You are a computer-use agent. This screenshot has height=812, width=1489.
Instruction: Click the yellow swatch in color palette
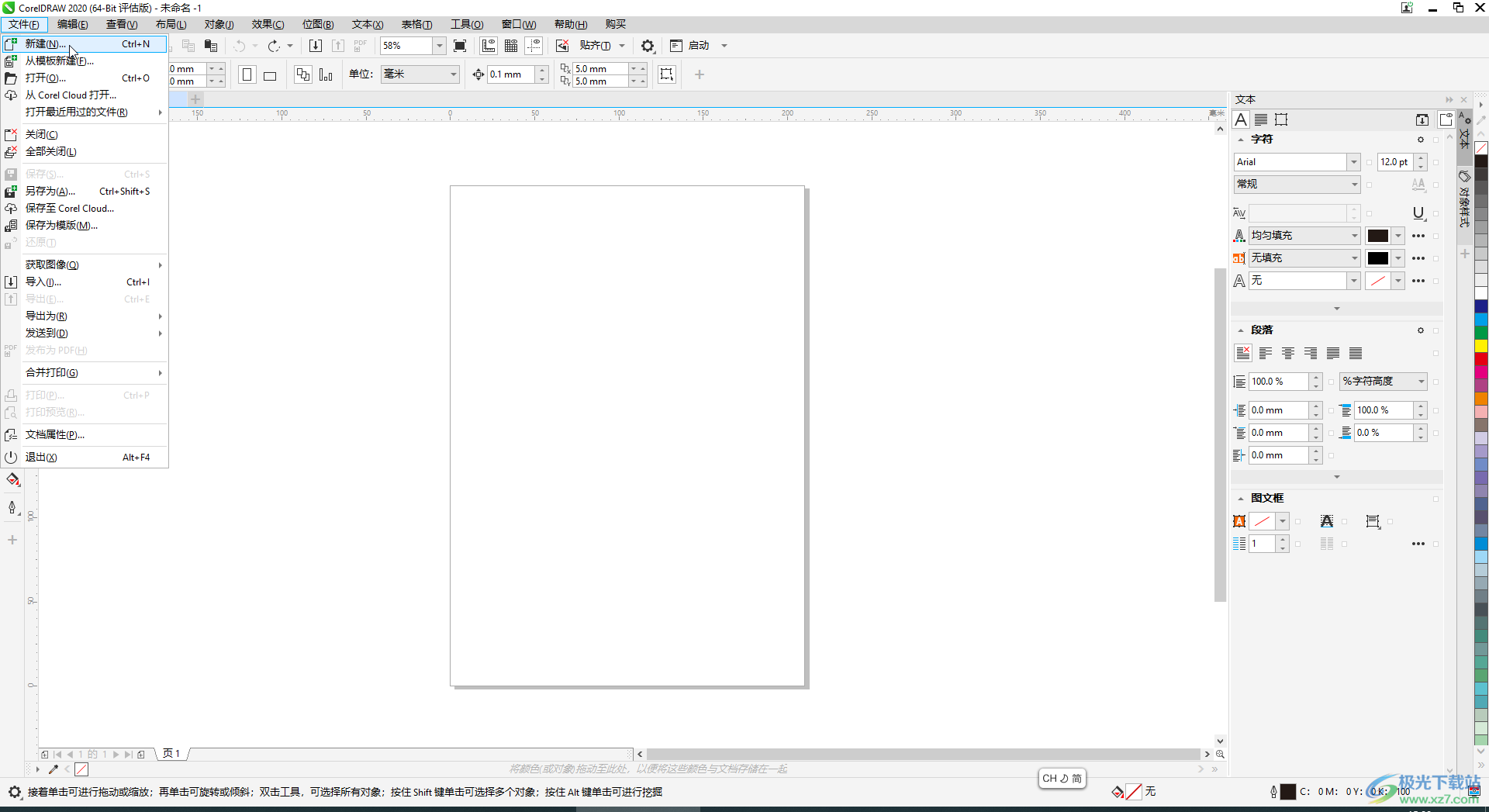click(1481, 346)
